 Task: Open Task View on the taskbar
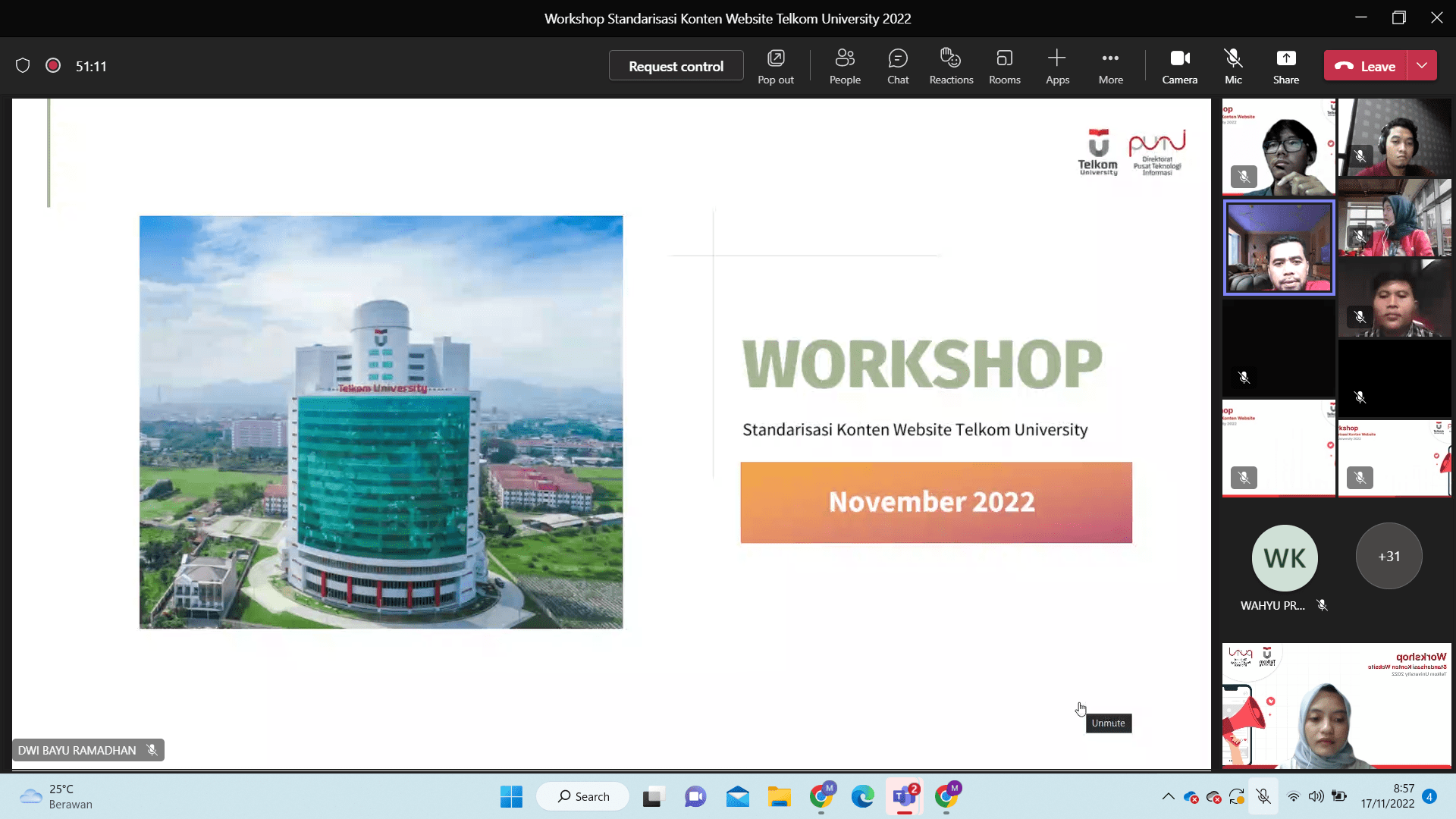652,796
